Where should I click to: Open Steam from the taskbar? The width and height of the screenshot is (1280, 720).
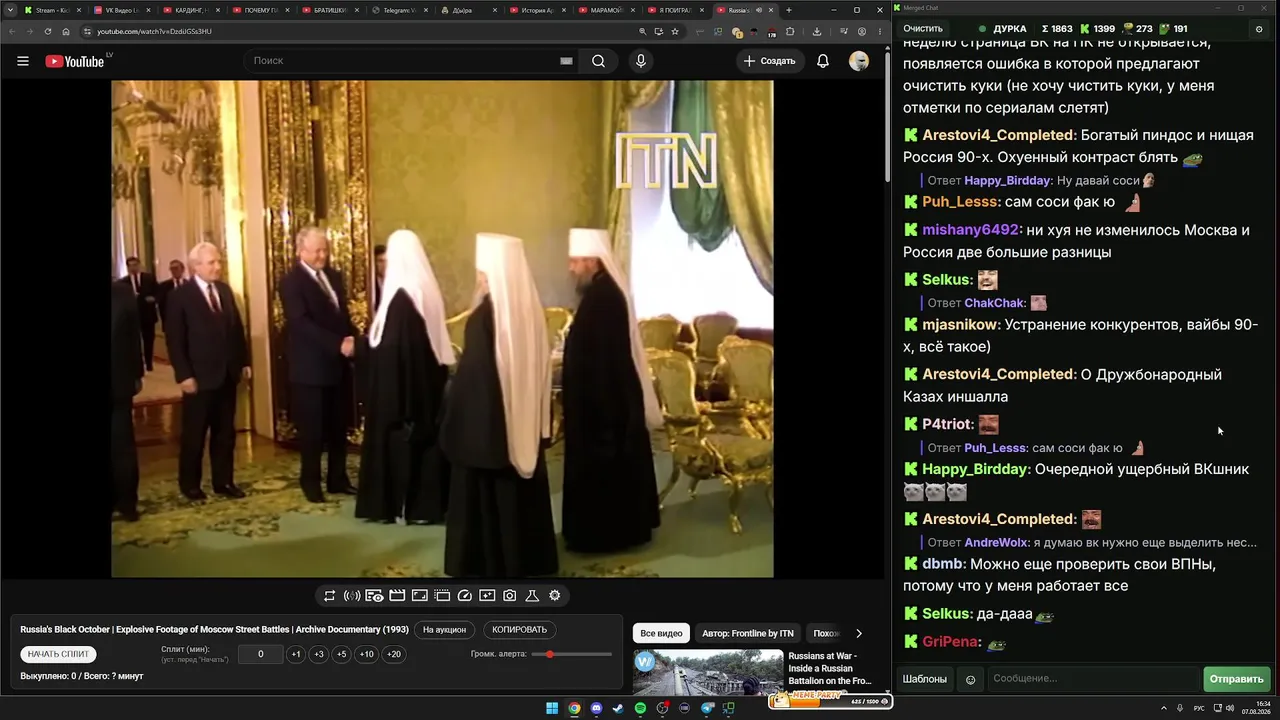(x=619, y=708)
